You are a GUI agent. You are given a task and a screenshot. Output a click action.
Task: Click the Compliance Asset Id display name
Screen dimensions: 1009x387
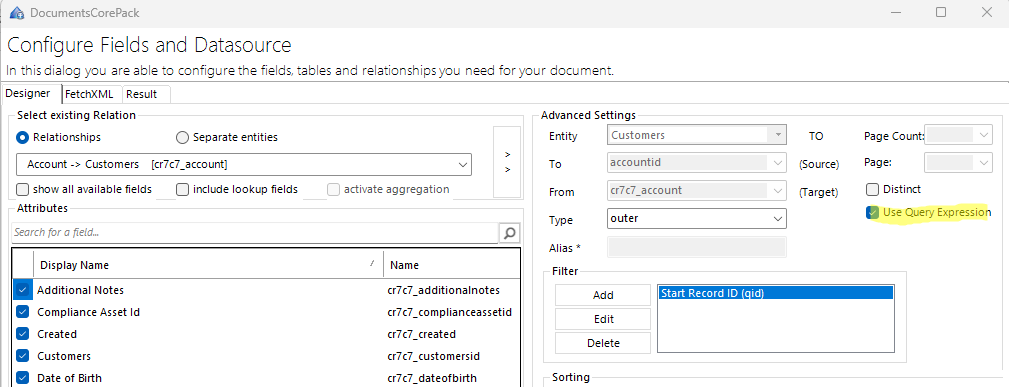coord(89,312)
